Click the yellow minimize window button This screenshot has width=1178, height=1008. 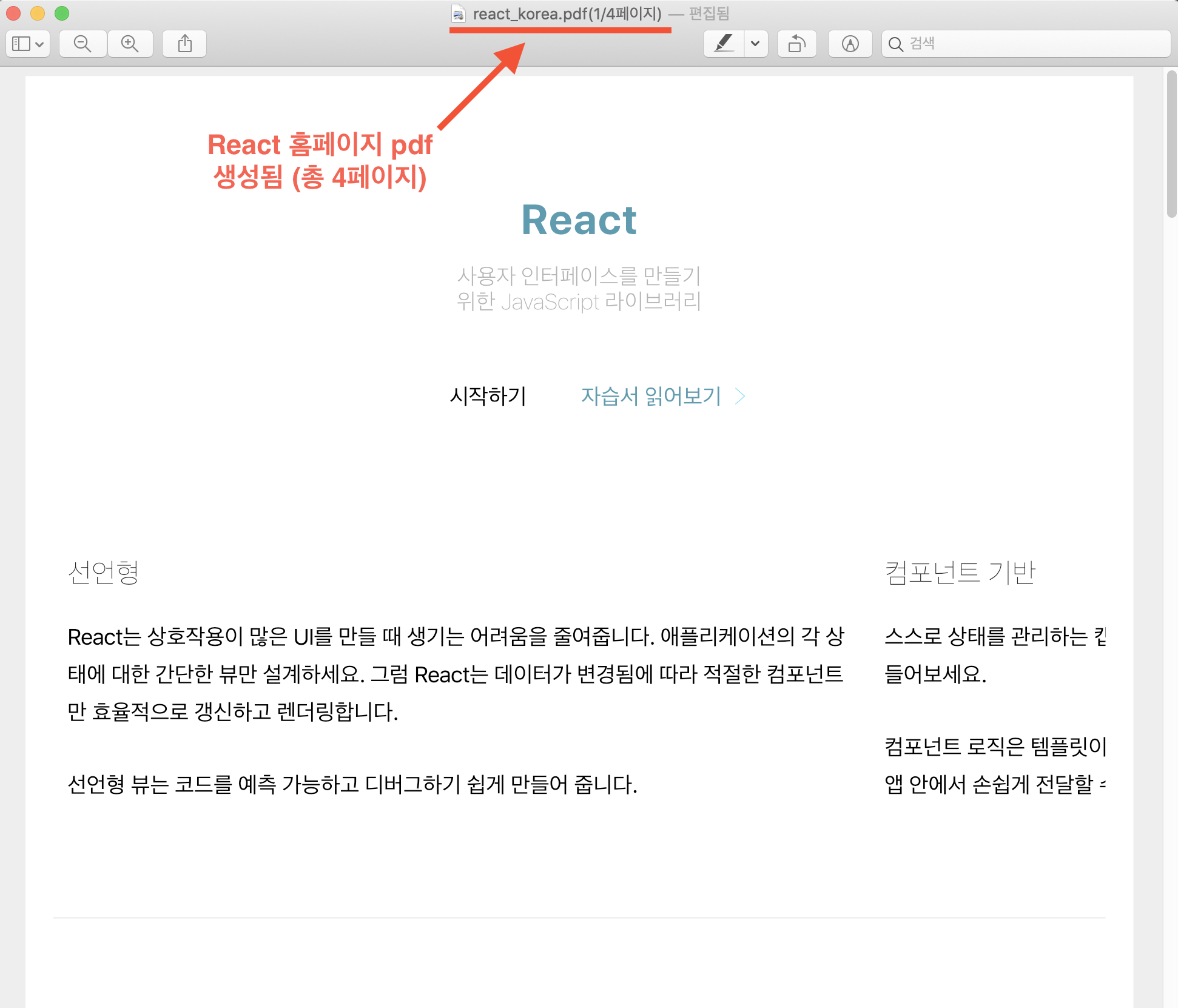pyautogui.click(x=38, y=13)
